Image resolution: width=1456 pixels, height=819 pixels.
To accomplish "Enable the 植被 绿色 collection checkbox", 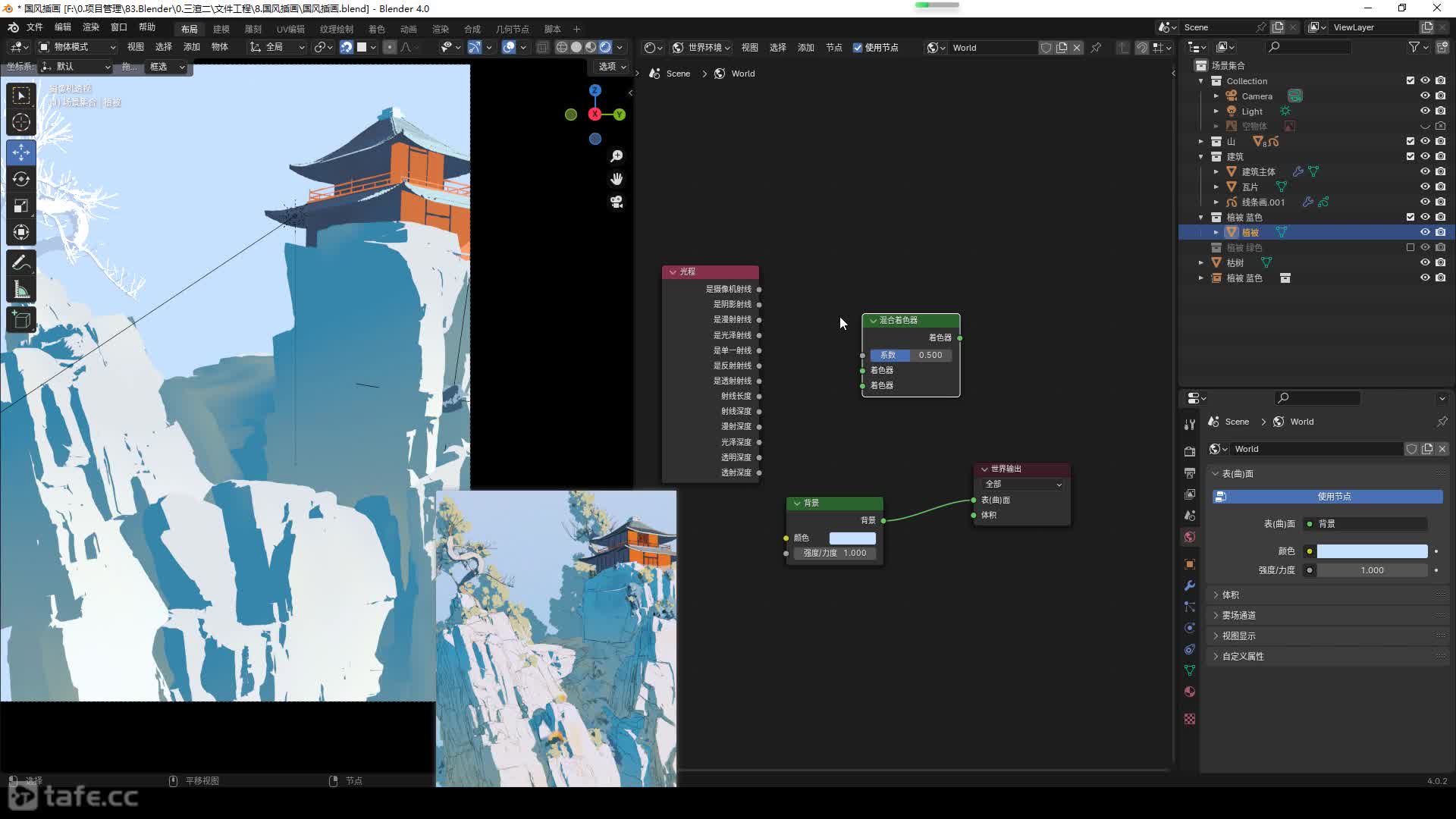I will (1410, 247).
